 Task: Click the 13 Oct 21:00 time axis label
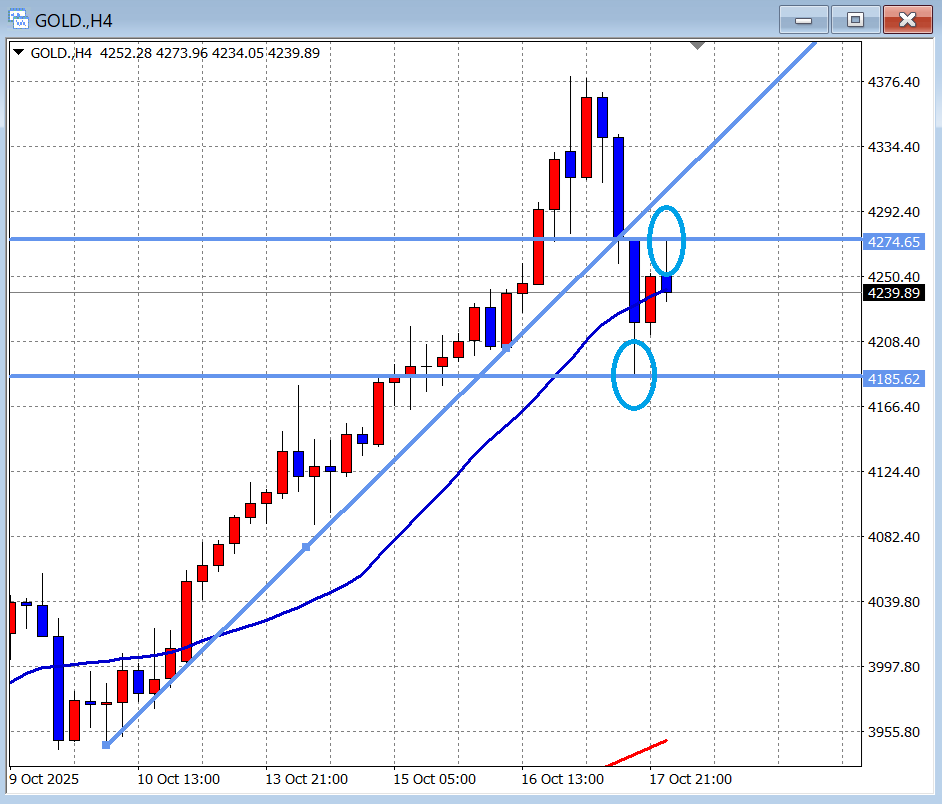(x=306, y=779)
